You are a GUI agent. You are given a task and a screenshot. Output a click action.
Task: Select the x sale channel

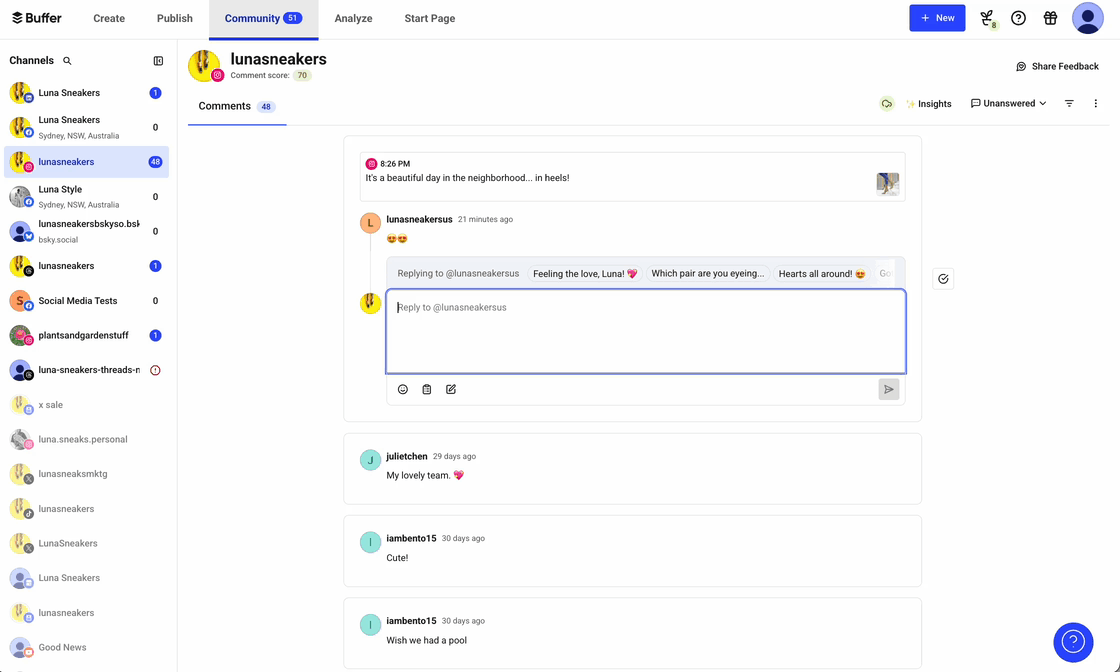(86, 405)
